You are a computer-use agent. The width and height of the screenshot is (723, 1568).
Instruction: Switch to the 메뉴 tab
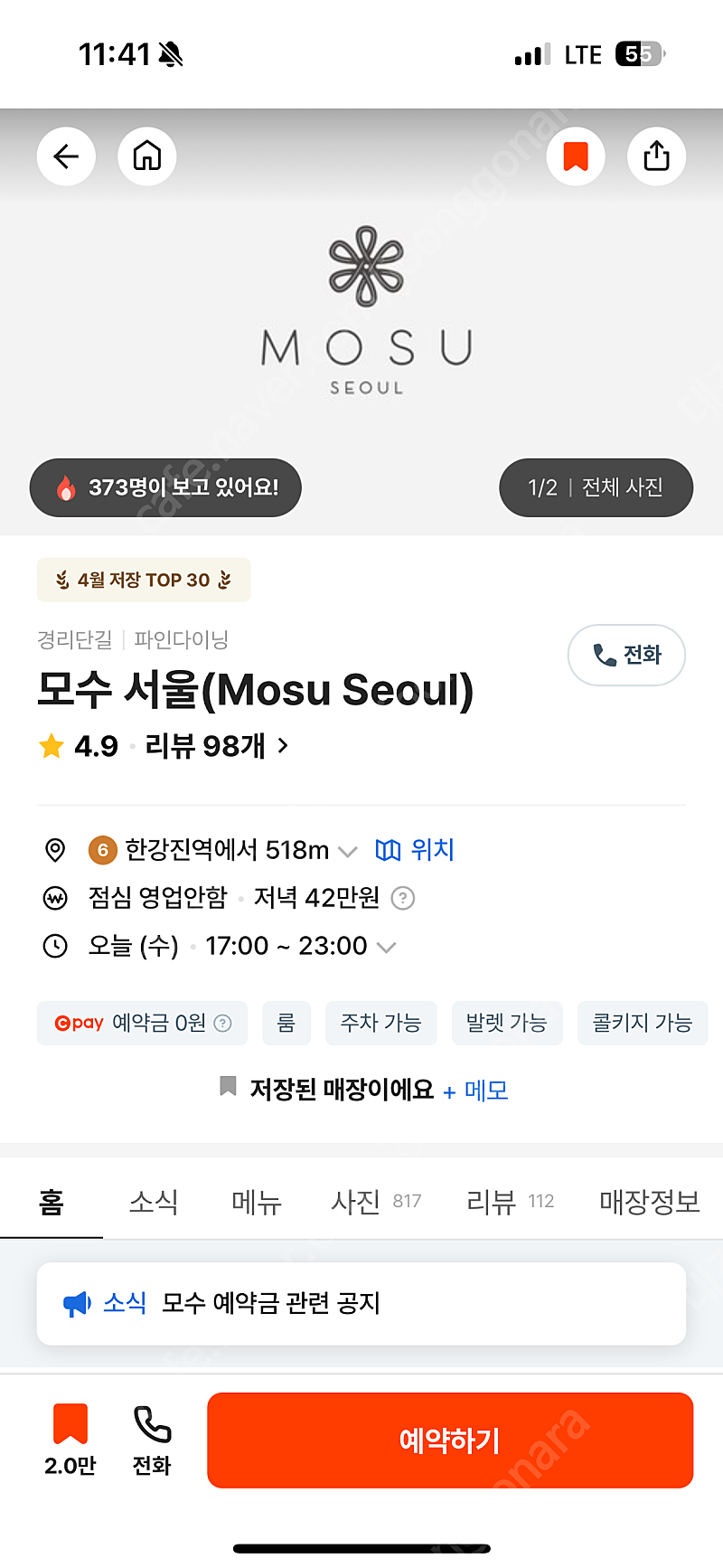tap(257, 1202)
